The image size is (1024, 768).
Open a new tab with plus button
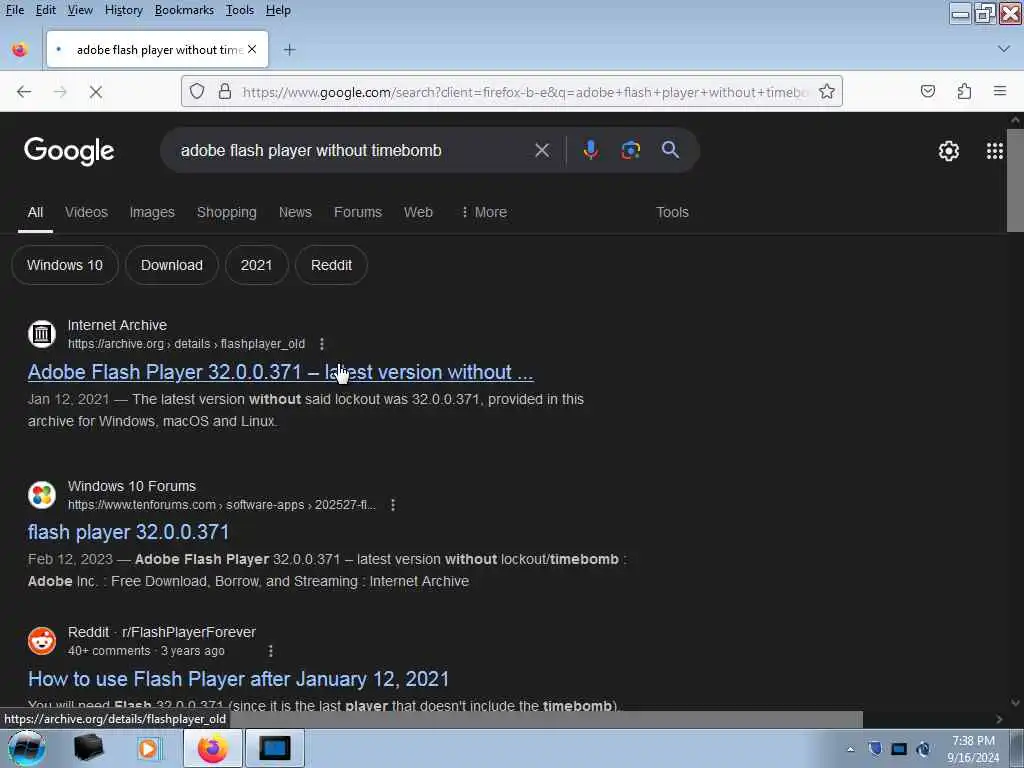(x=289, y=50)
